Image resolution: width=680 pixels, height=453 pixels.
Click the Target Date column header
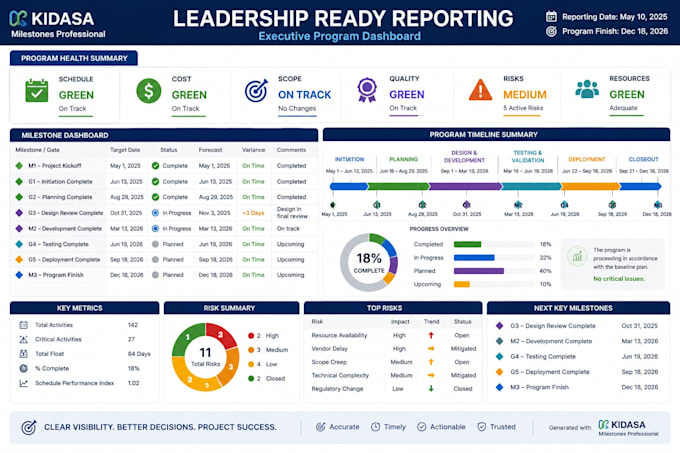125,150
